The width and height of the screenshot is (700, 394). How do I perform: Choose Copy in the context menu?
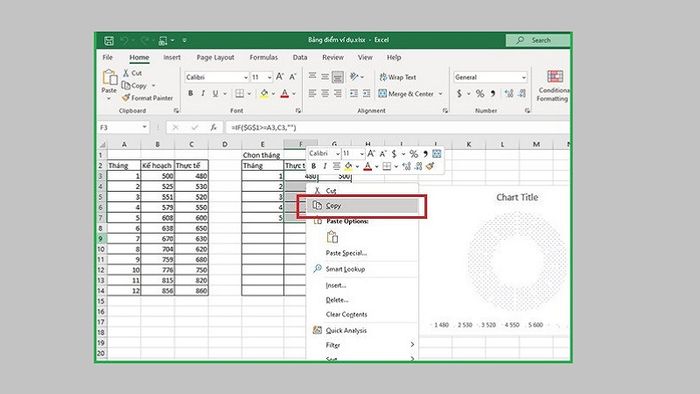362,206
